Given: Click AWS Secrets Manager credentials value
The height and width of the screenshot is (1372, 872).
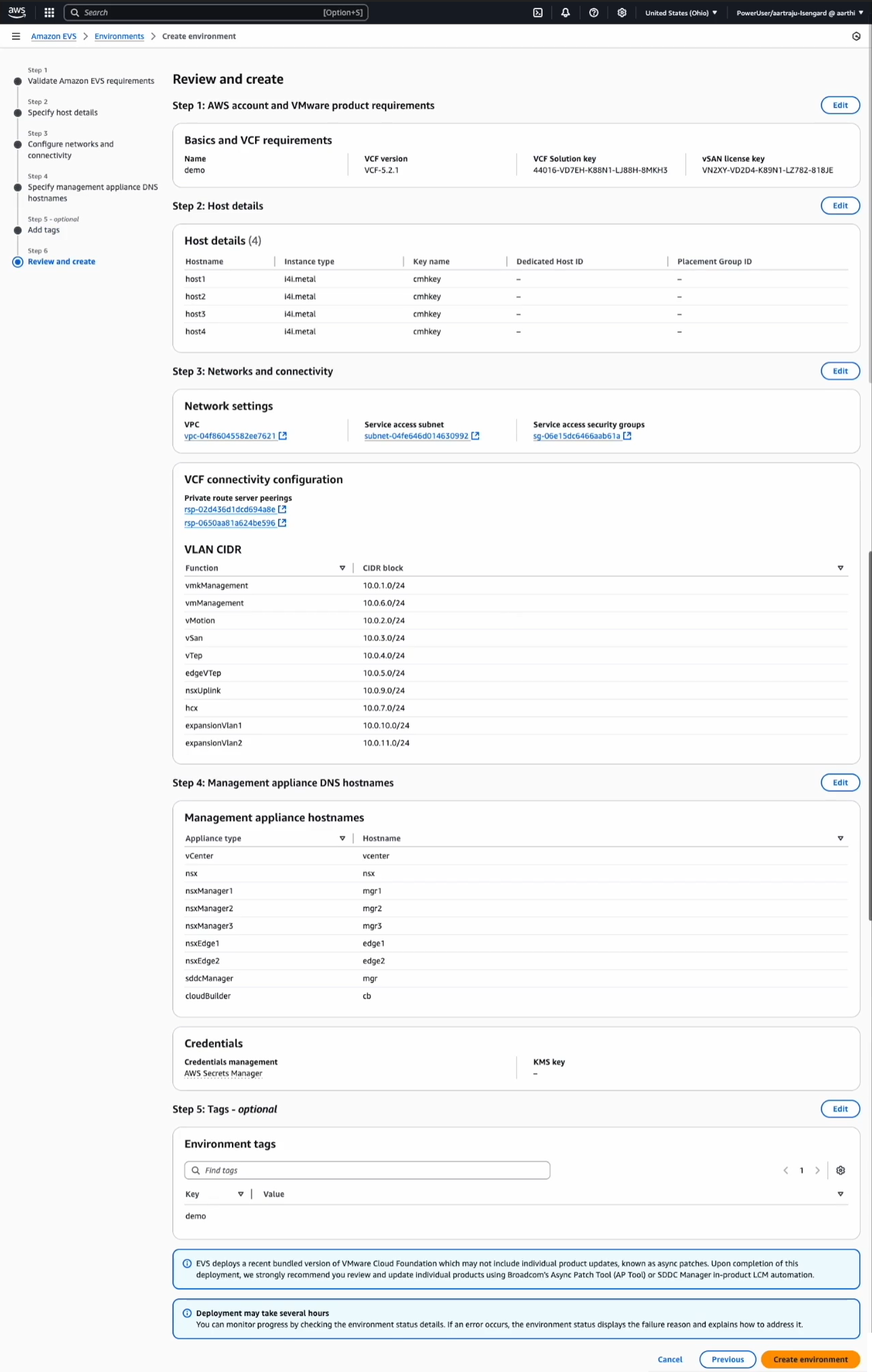Looking at the screenshot, I should click(x=223, y=1074).
